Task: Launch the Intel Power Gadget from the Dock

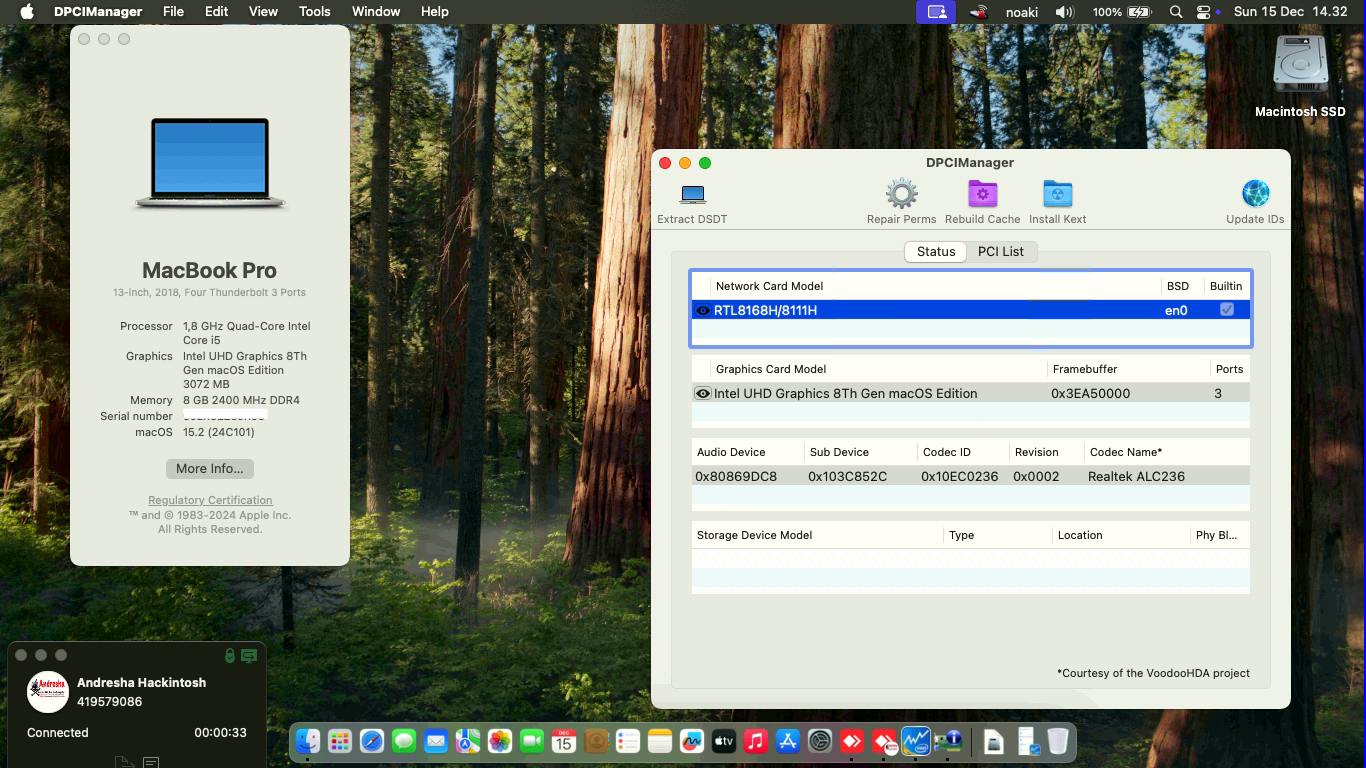Action: click(x=914, y=741)
